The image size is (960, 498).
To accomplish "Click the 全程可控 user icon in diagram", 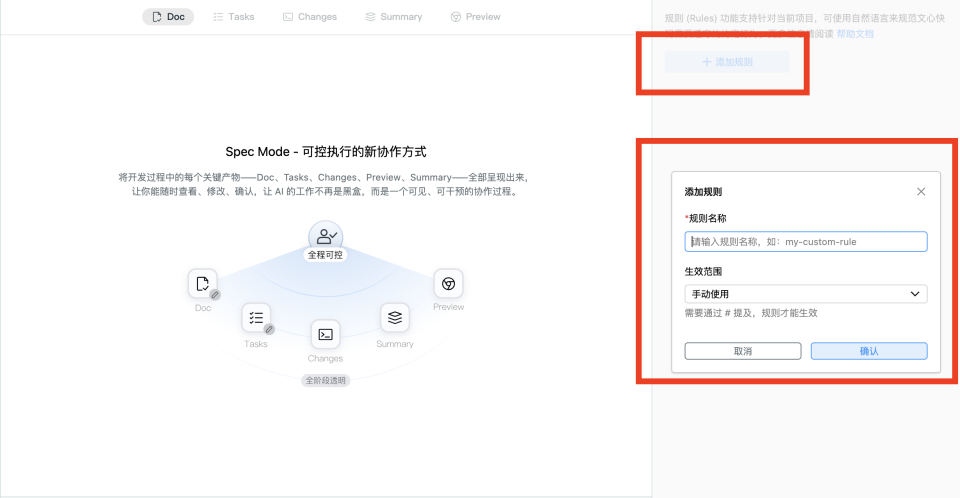I will [326, 236].
